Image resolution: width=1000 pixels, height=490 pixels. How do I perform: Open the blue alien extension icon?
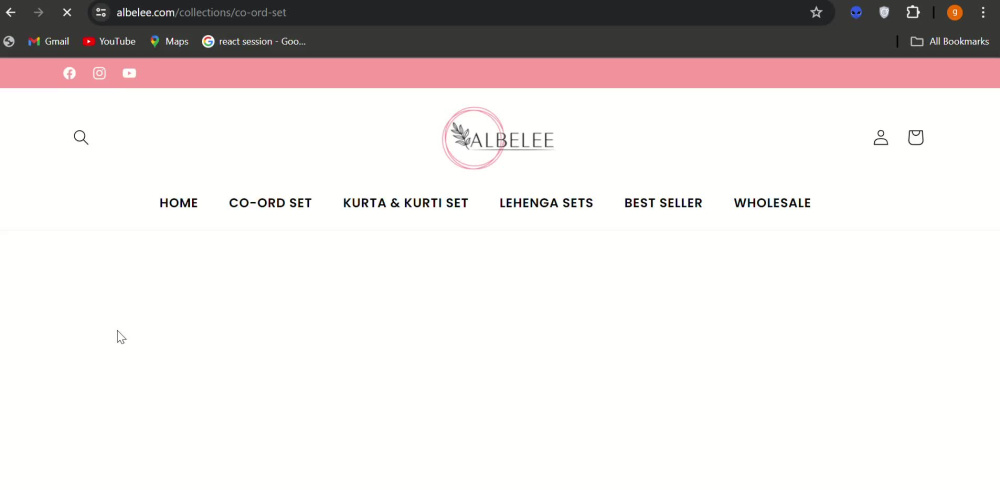pos(856,12)
